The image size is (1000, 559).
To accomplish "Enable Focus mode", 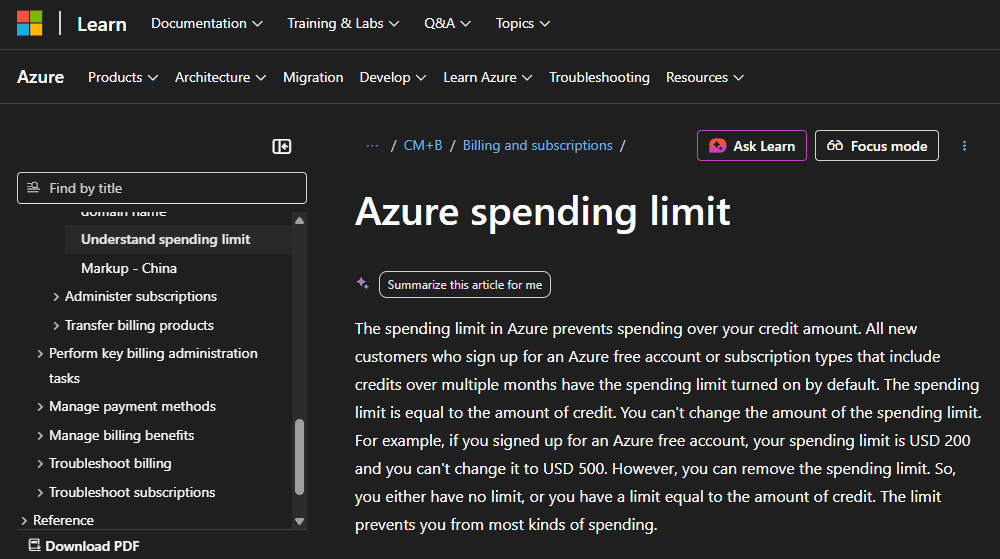I will tap(877, 146).
